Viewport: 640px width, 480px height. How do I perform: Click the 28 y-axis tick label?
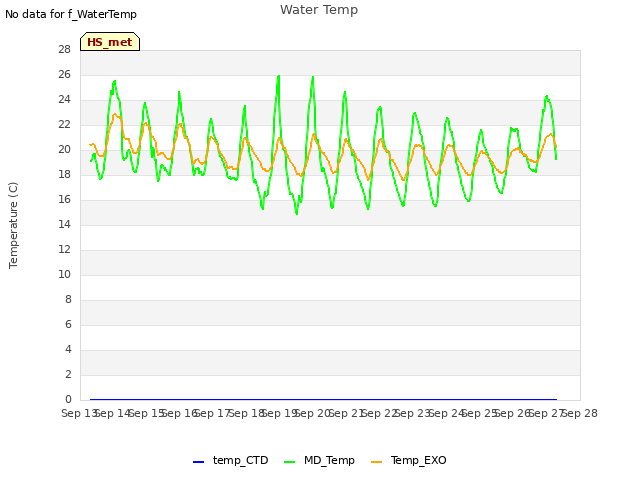click(64, 49)
